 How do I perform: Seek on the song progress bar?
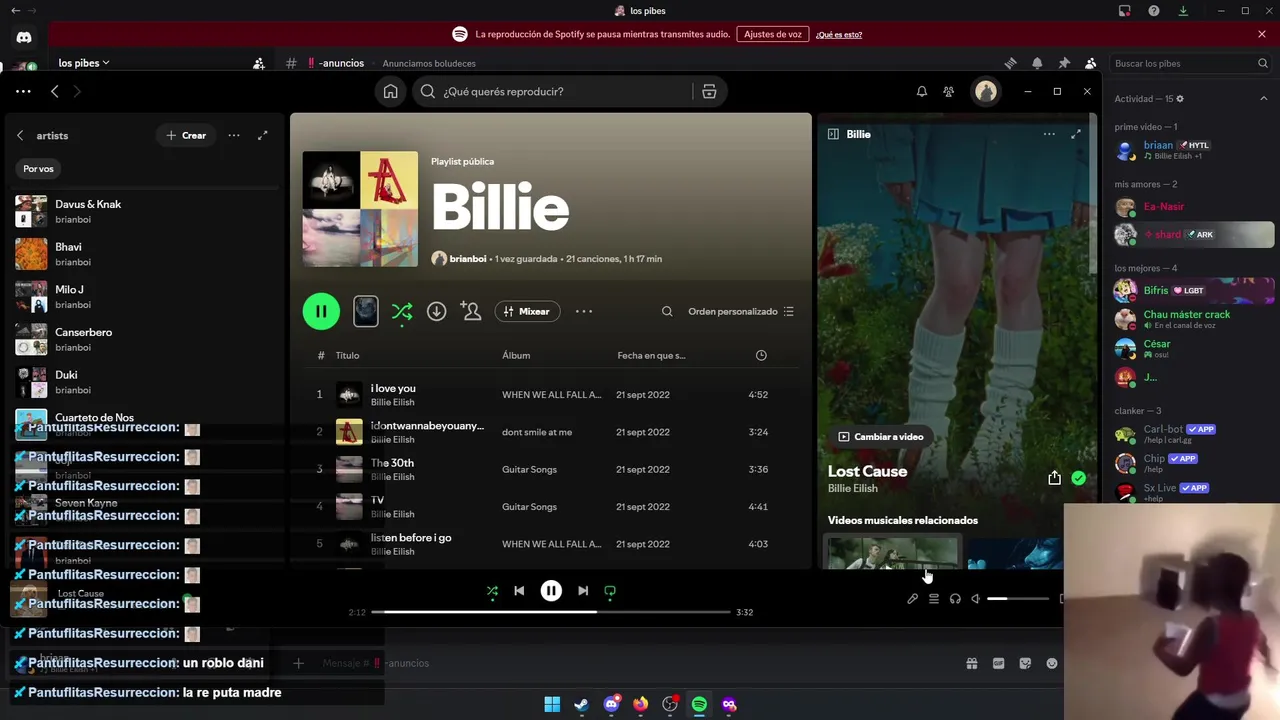tap(551, 612)
